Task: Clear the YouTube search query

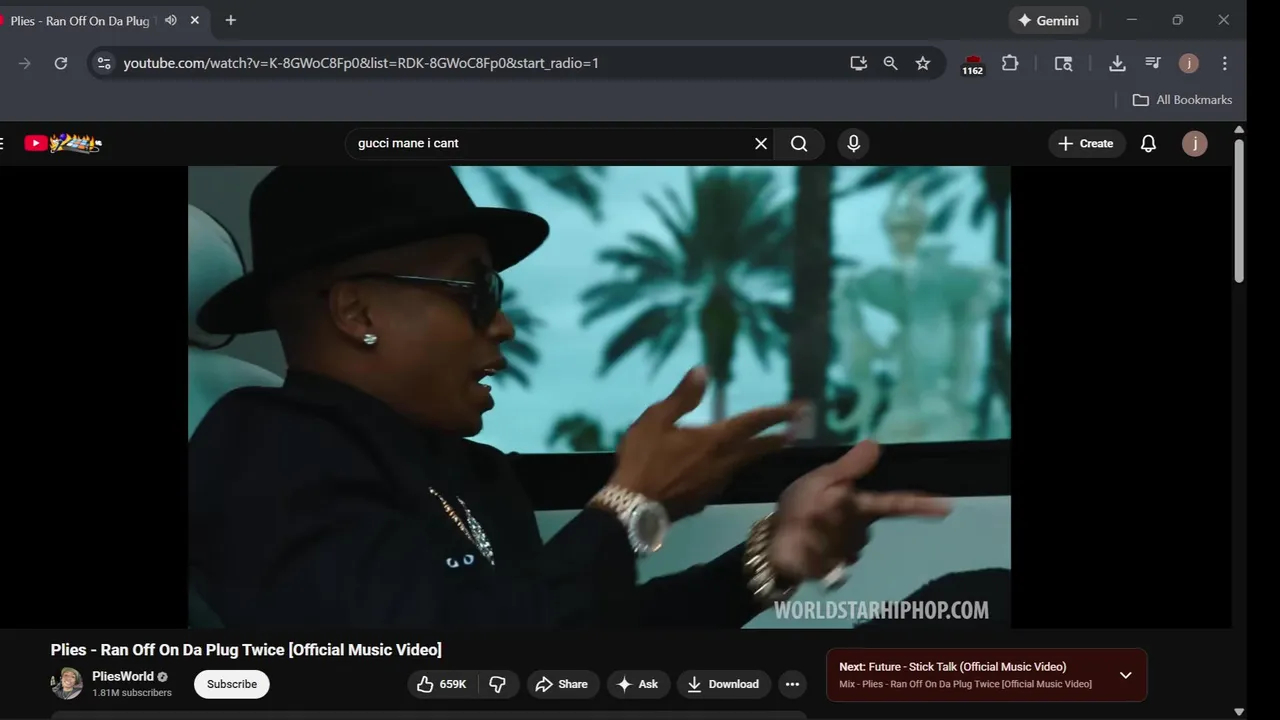Action: (761, 143)
